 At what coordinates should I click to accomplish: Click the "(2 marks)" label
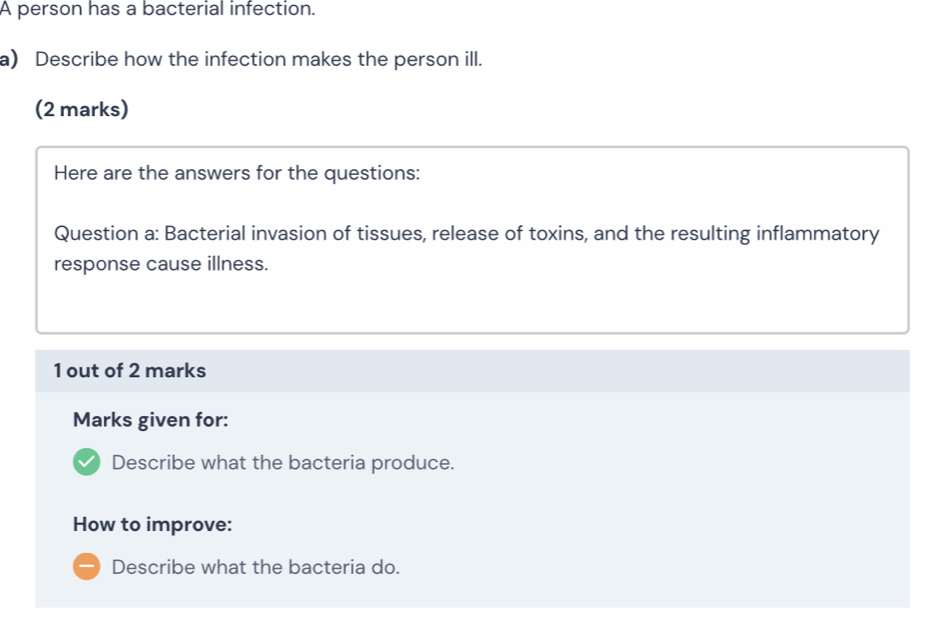click(81, 109)
